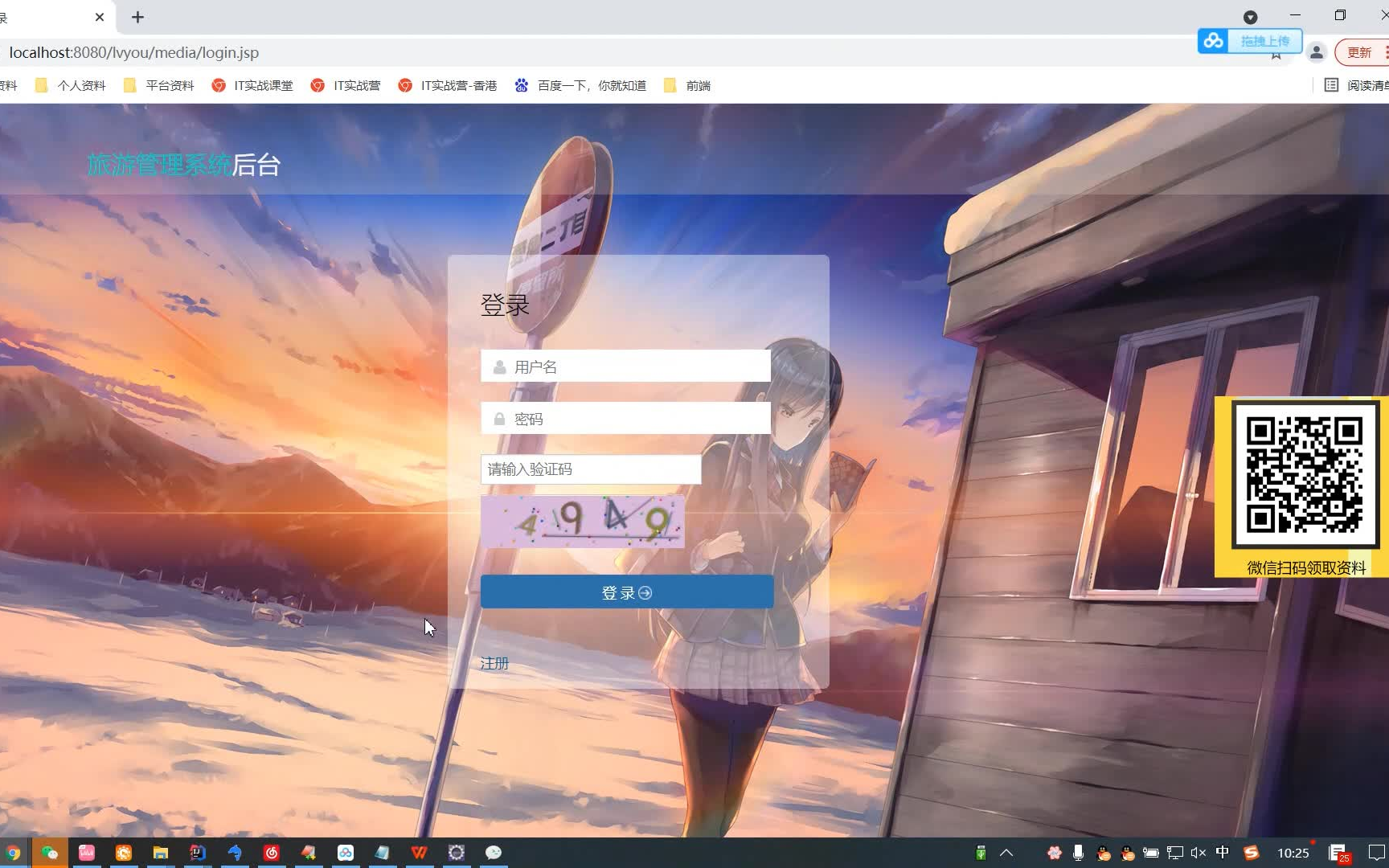Image resolution: width=1389 pixels, height=868 pixels.
Task: Click the battery power tray icon
Action: [1151, 853]
